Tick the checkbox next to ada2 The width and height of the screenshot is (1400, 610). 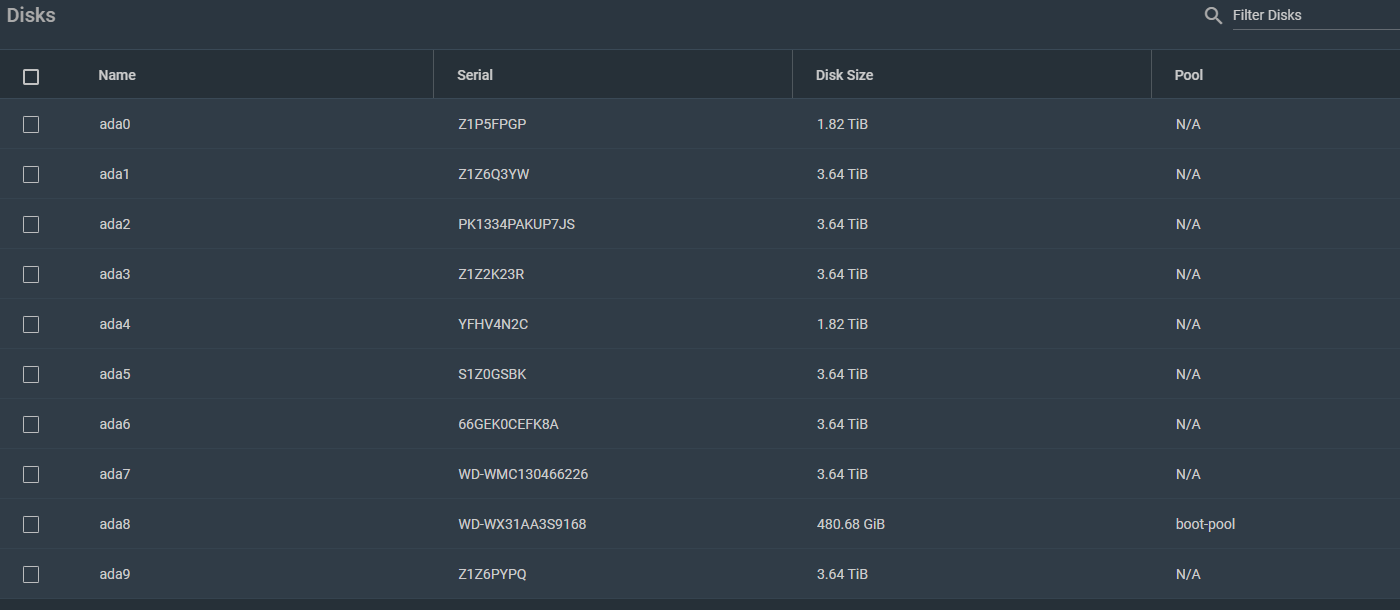[31, 224]
